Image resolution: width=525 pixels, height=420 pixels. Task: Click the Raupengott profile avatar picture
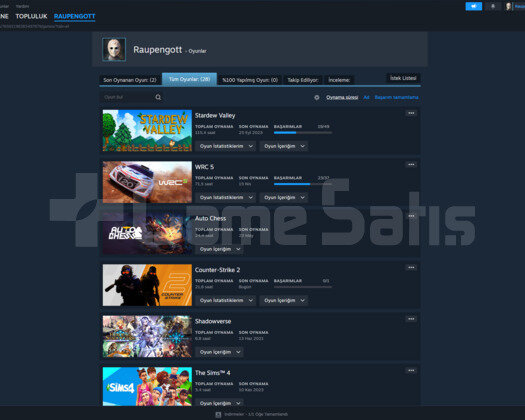coord(114,50)
